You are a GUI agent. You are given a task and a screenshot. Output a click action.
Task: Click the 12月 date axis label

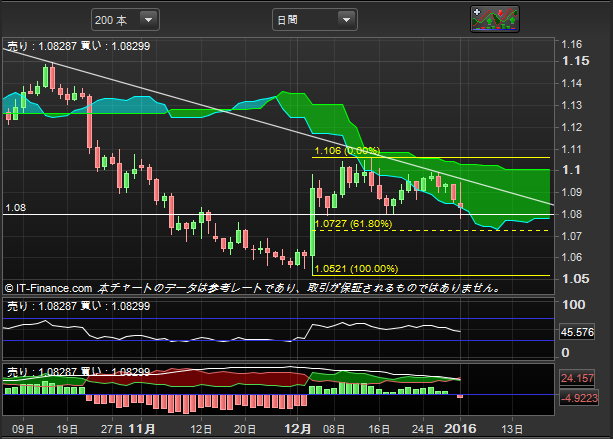pos(298,429)
